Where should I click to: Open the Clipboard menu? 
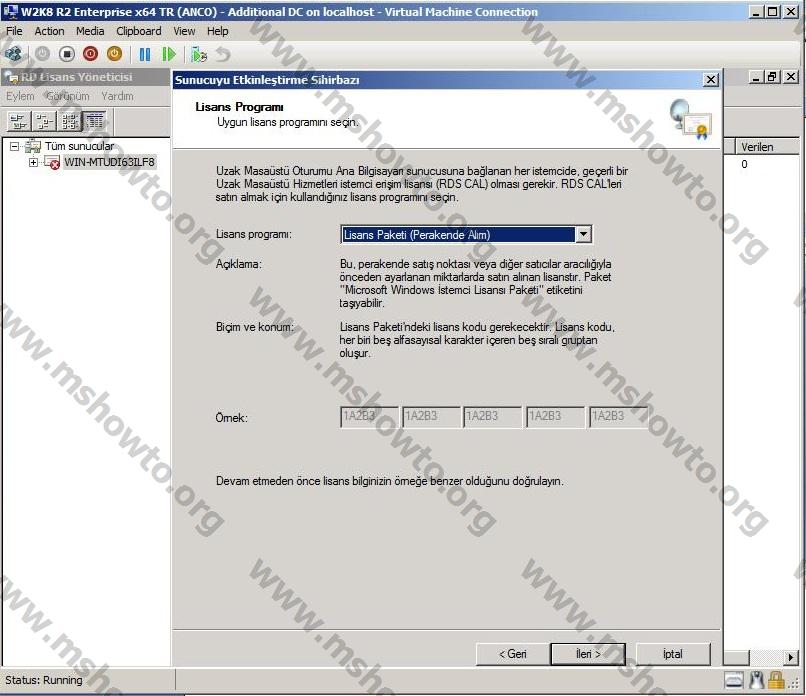(139, 31)
